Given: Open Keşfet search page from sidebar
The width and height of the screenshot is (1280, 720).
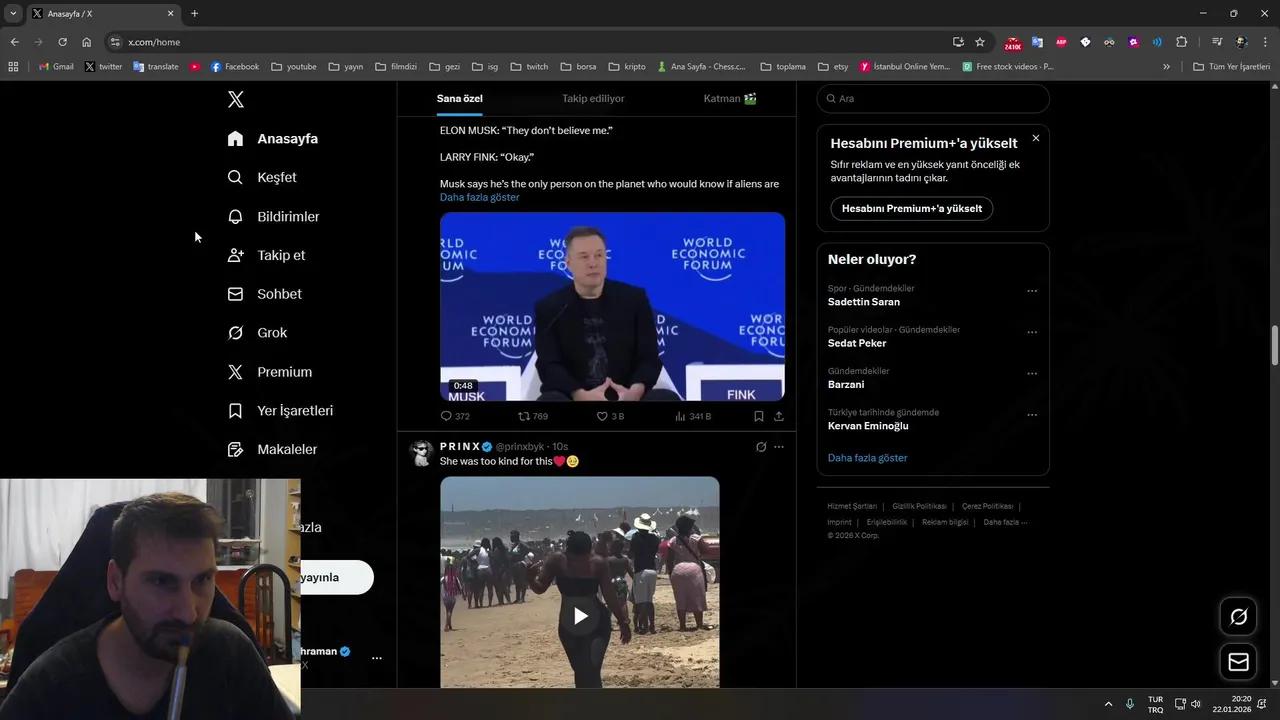Looking at the screenshot, I should (x=263, y=177).
